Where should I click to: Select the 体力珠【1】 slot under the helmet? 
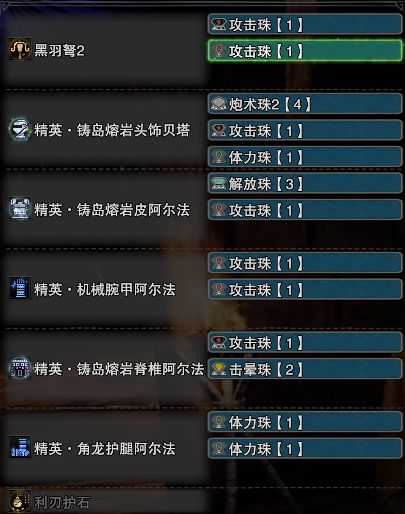[305, 157]
